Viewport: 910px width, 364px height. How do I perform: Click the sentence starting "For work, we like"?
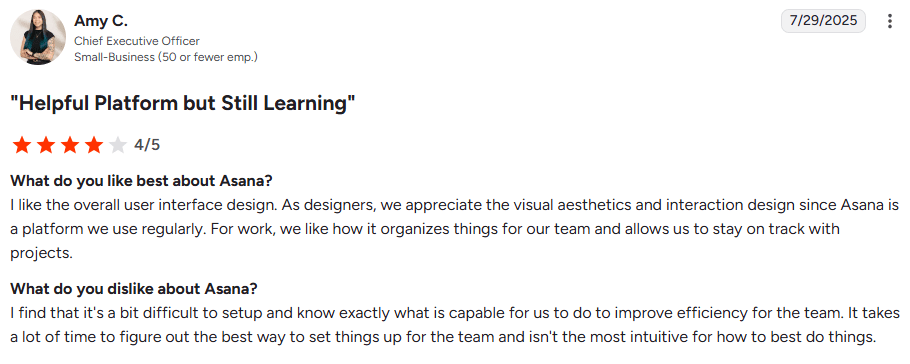tap(523, 229)
